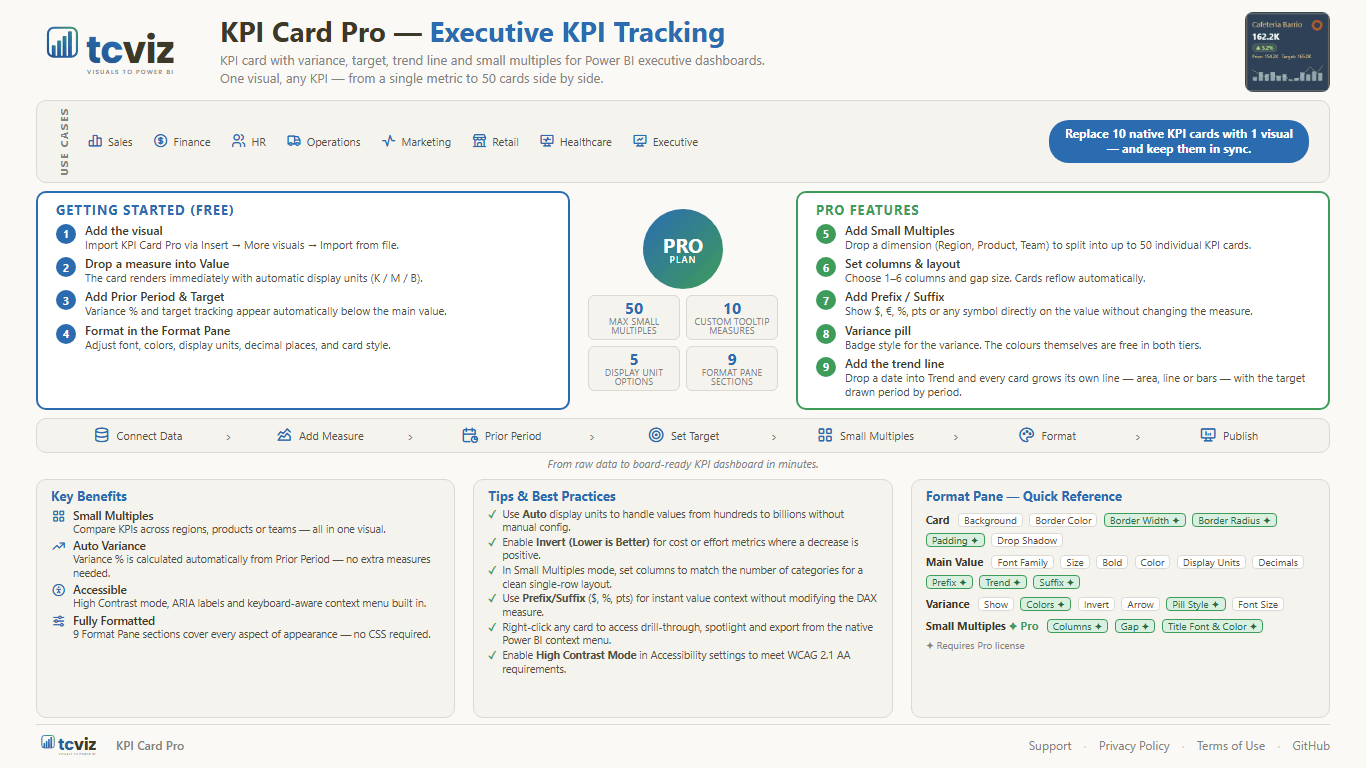This screenshot has height=768, width=1366.
Task: Click step 2 Drop a measure into Value
Action: (157, 264)
